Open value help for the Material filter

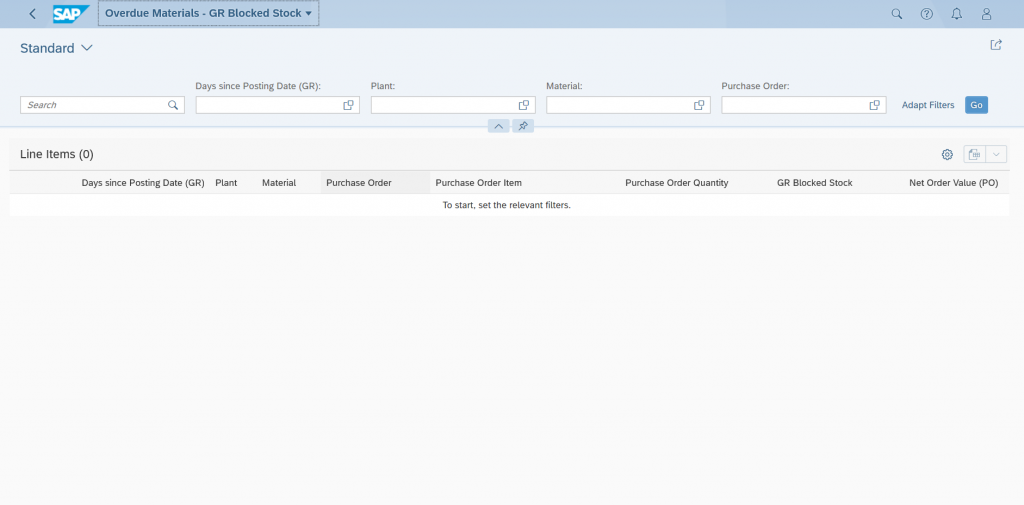pos(699,105)
